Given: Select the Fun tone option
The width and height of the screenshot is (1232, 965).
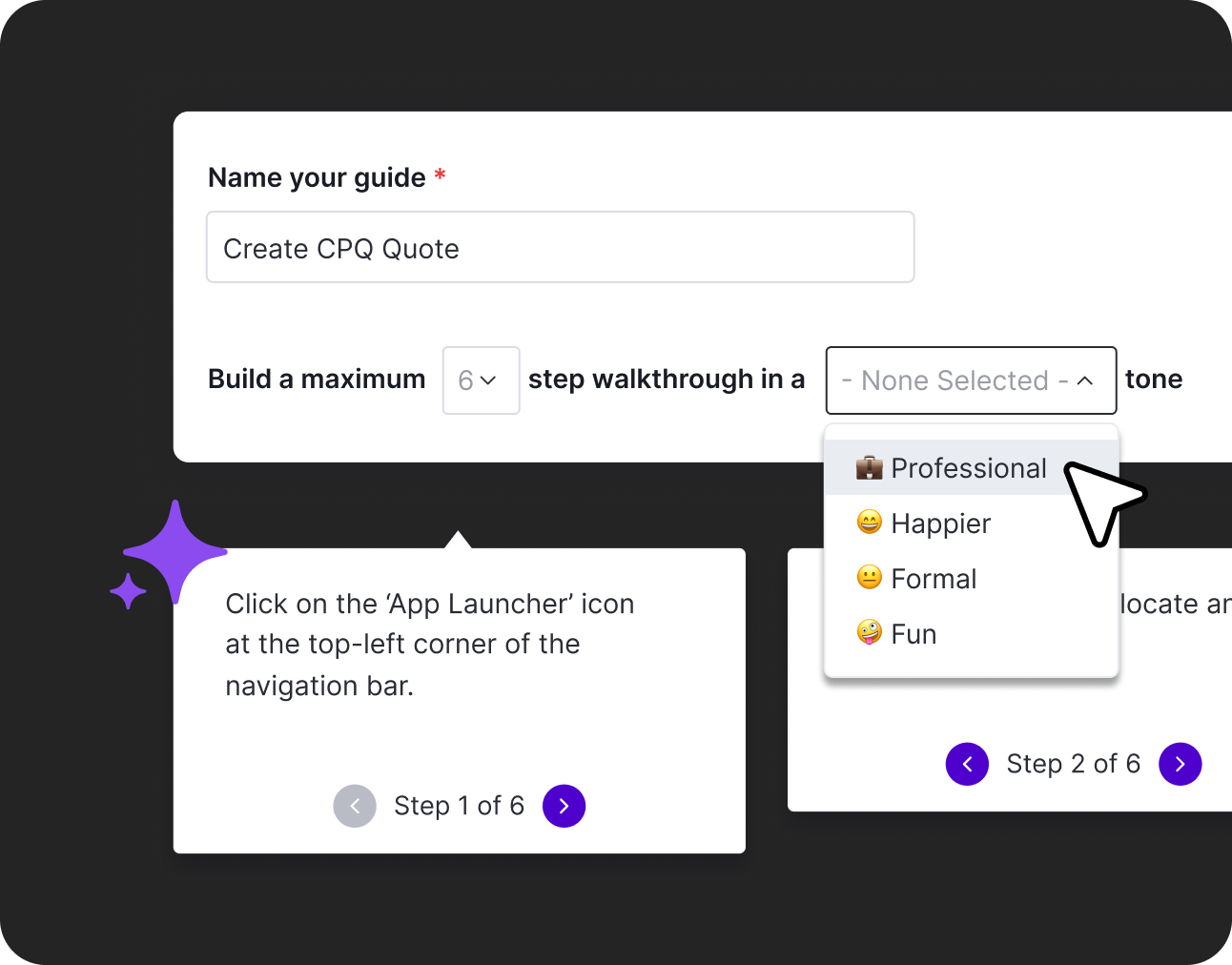Looking at the screenshot, I should [x=914, y=634].
